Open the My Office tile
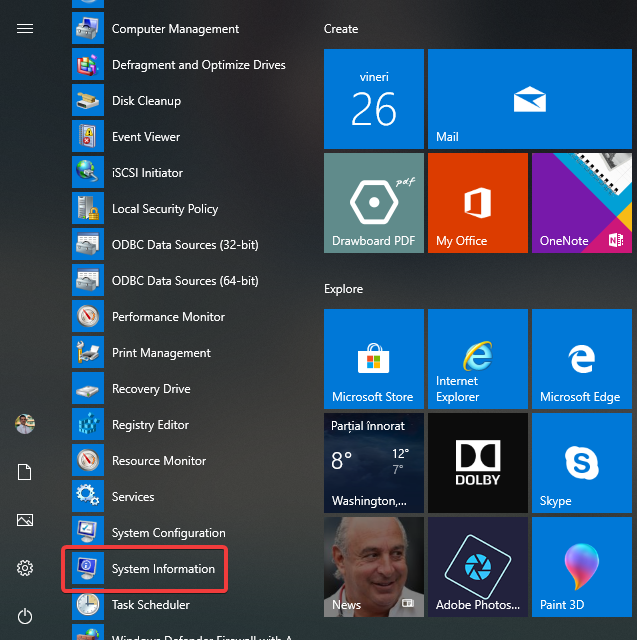 point(478,203)
